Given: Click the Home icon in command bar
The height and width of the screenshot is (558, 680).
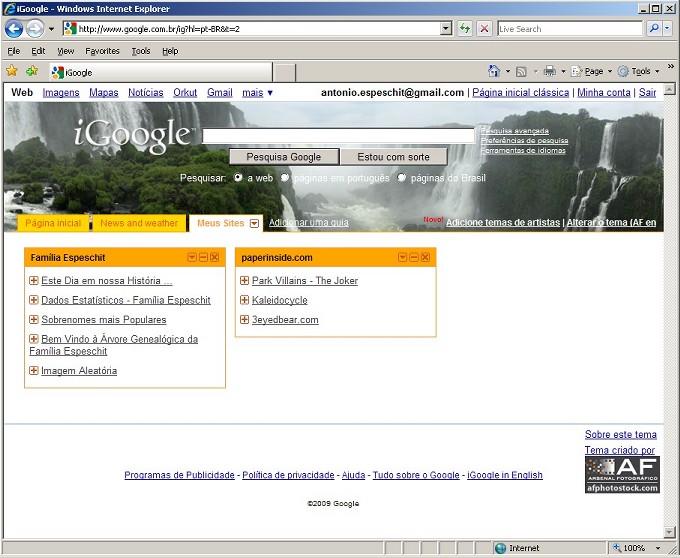Looking at the screenshot, I should click(494, 72).
